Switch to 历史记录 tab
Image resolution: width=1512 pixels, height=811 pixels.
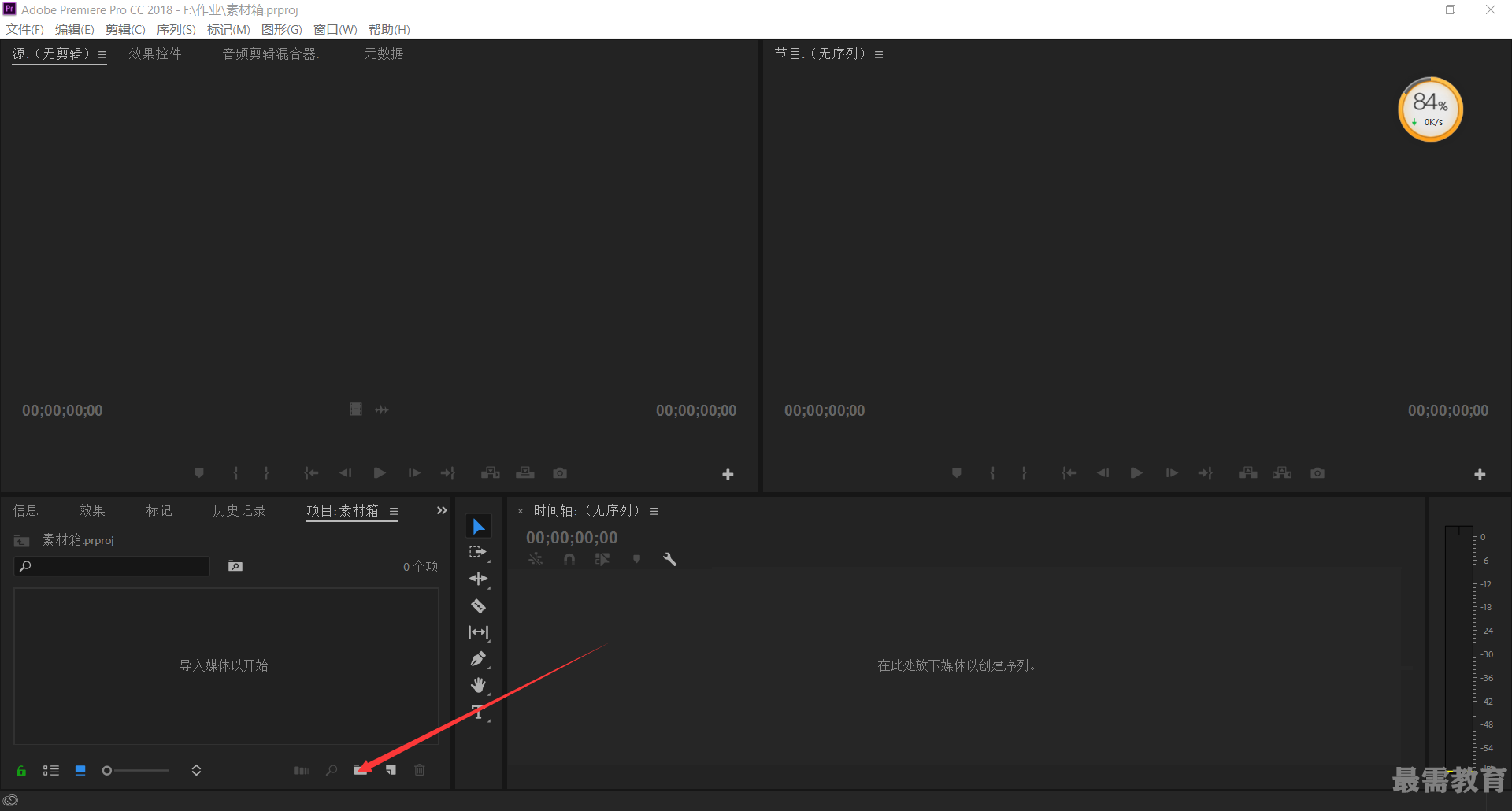click(x=239, y=511)
